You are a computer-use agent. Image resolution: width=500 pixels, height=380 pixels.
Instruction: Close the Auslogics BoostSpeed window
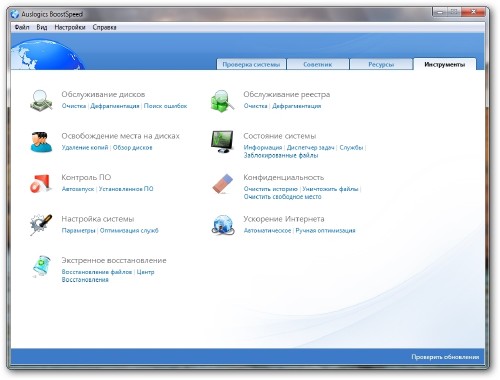click(x=473, y=12)
